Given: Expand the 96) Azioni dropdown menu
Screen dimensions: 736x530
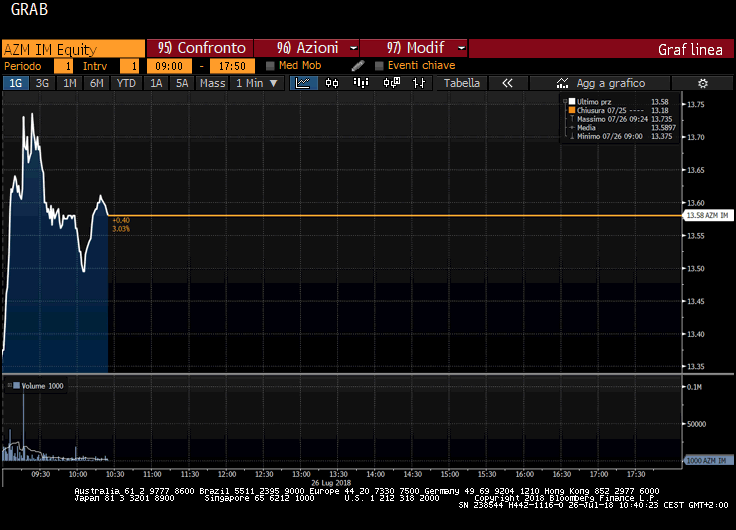Looking at the screenshot, I should (354, 48).
